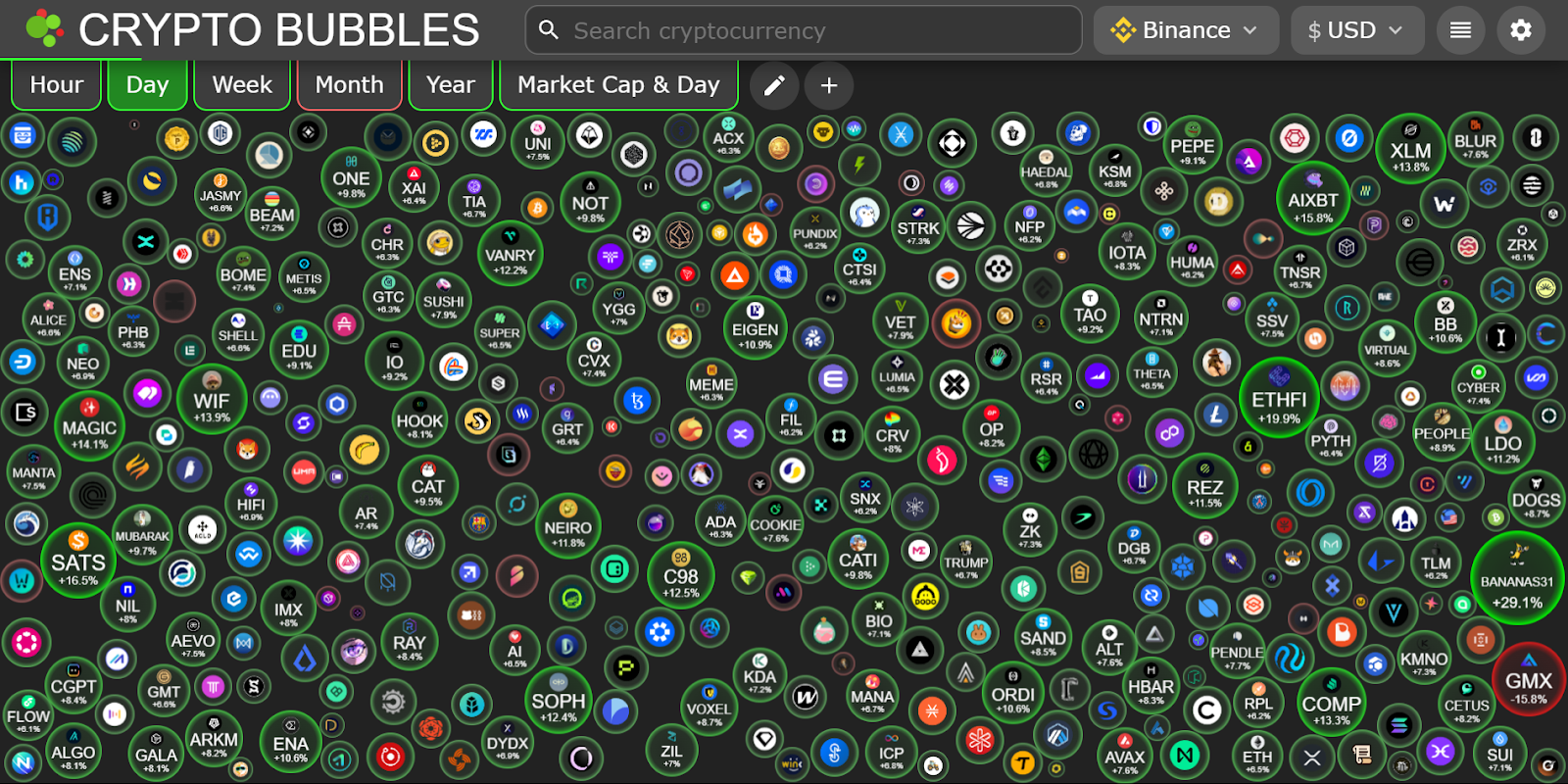Select the DYDX bubble

coord(508,742)
